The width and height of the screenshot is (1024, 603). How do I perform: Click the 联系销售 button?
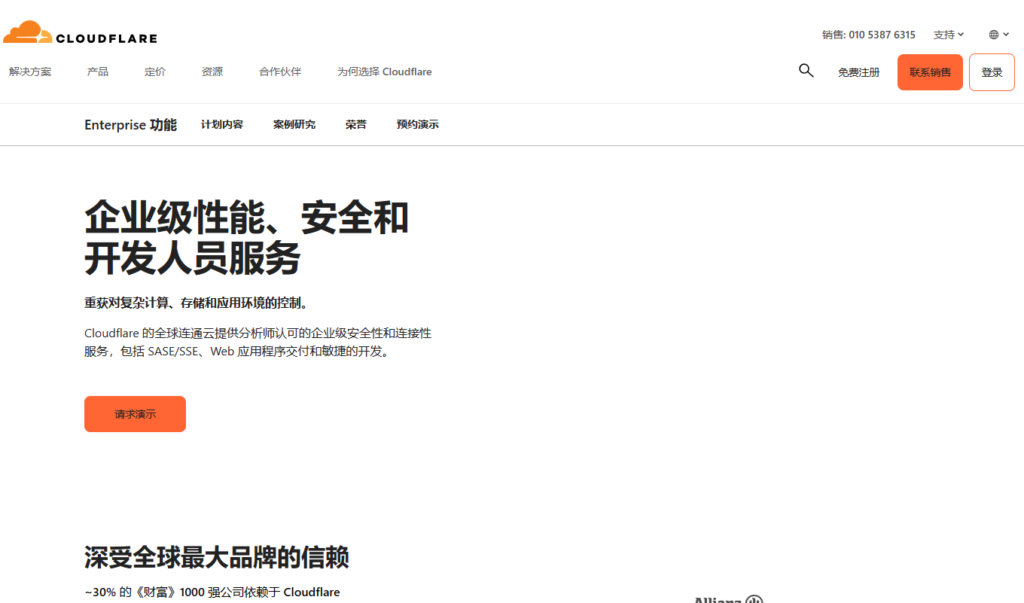tap(930, 72)
